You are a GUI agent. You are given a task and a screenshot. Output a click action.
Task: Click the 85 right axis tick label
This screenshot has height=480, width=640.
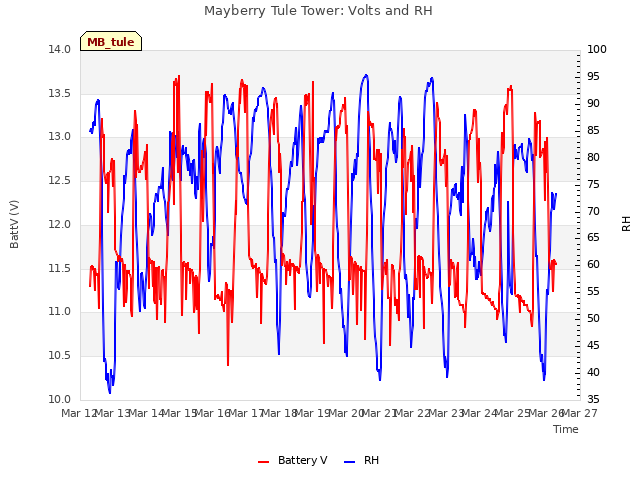(593, 130)
